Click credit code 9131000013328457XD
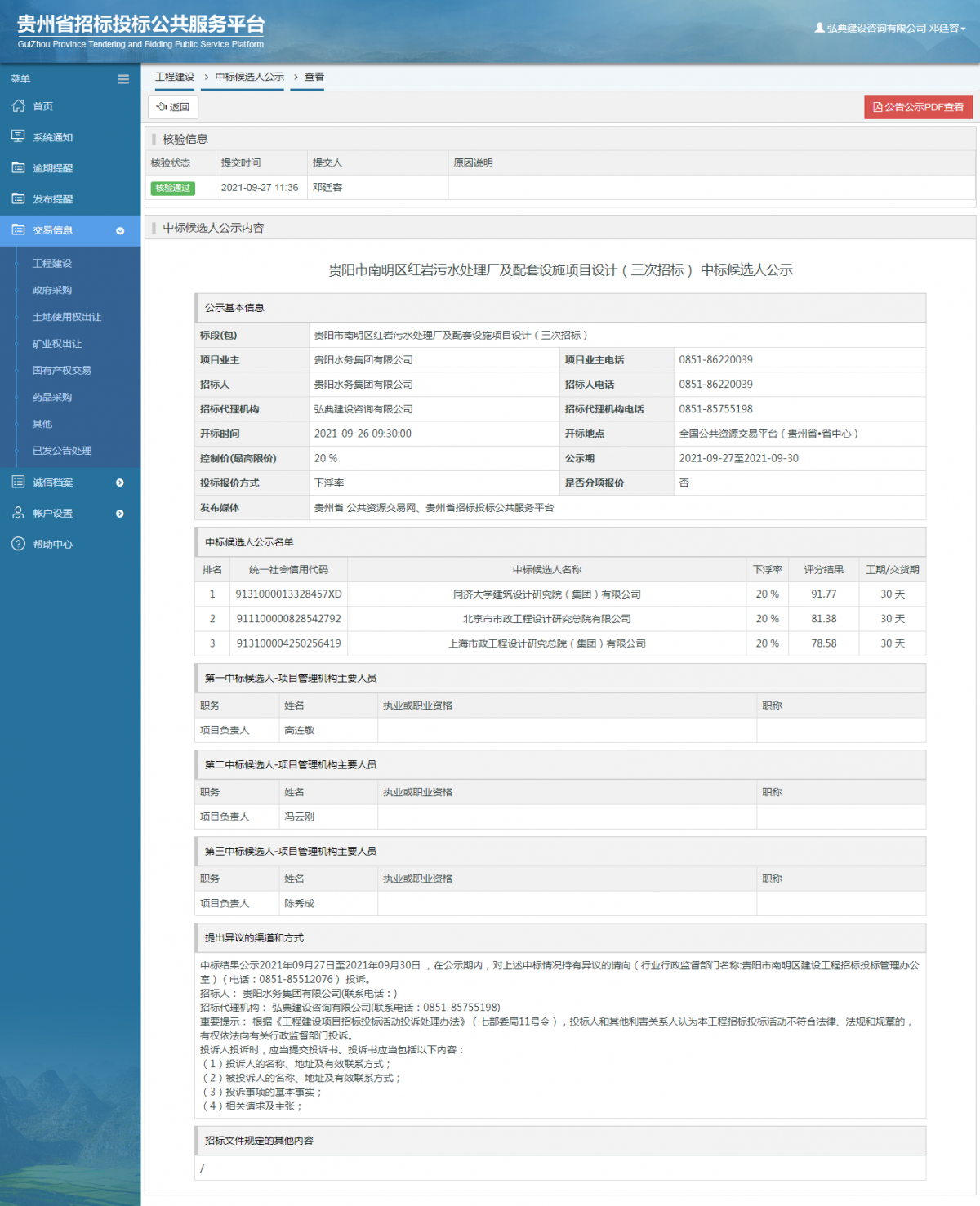Screen dimensions: 980x1206 coord(288,594)
